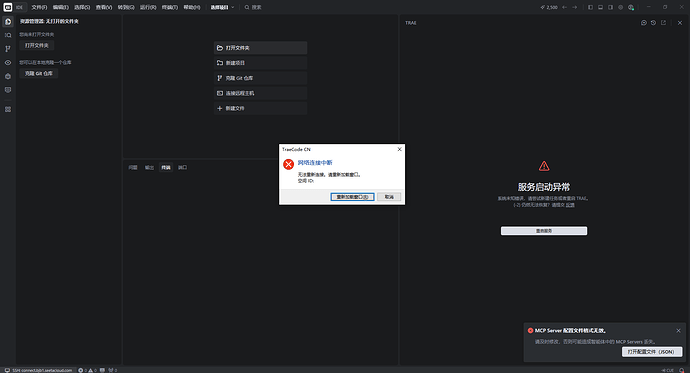Toggle the primary sidebar layout icon
690x373 pixels.
pos(591,7)
